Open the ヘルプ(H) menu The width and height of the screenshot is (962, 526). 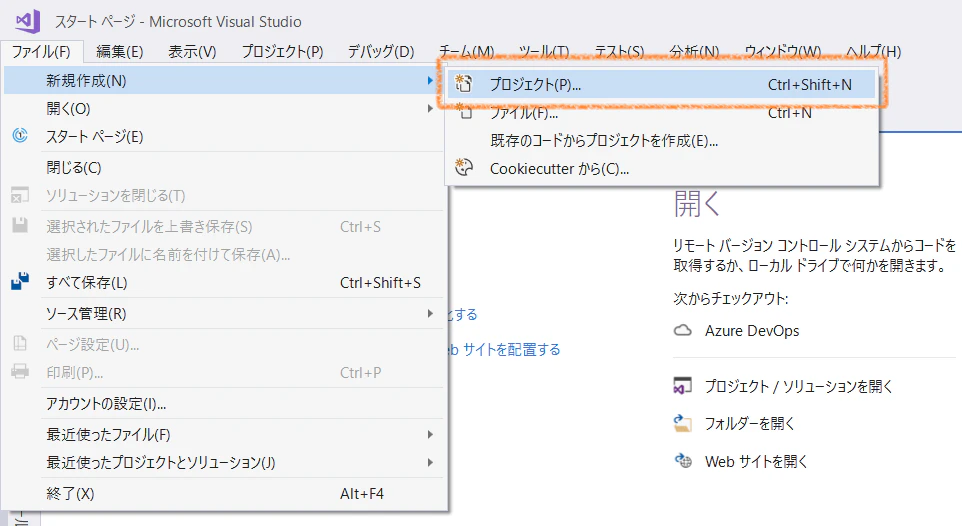873,52
